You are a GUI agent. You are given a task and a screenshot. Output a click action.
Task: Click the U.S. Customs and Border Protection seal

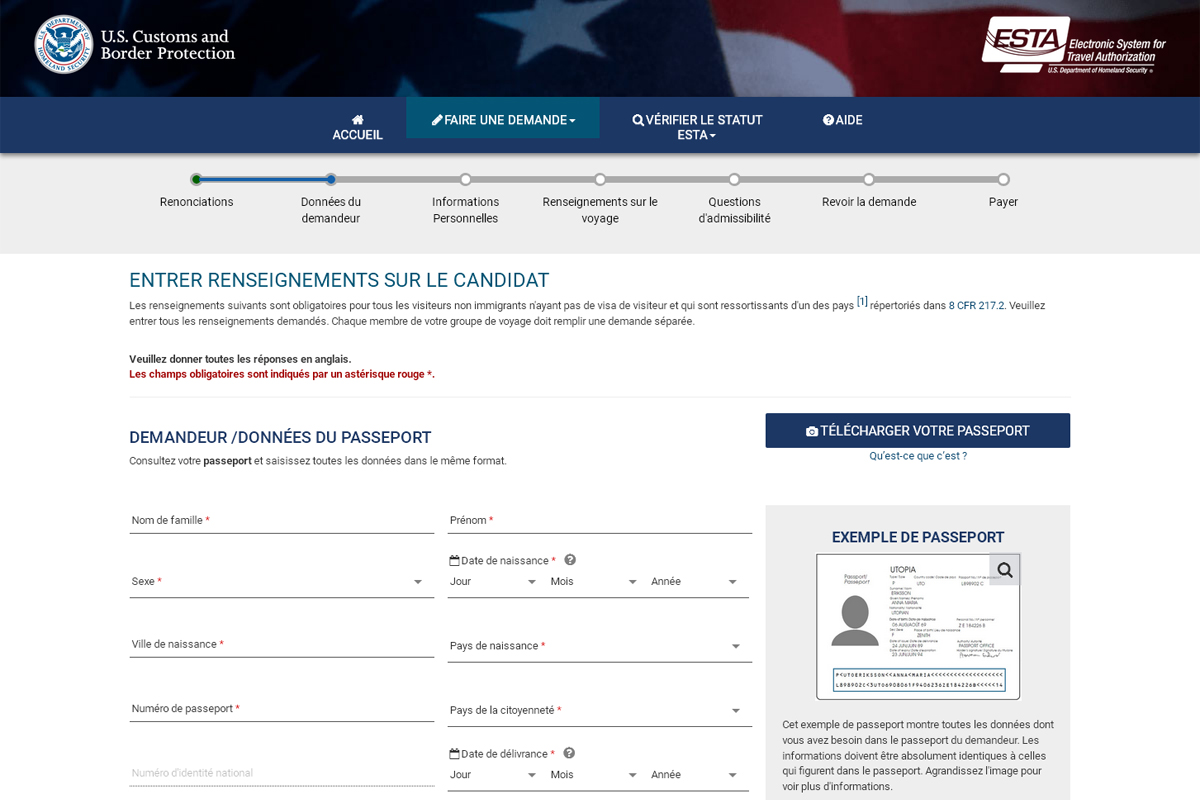64,45
